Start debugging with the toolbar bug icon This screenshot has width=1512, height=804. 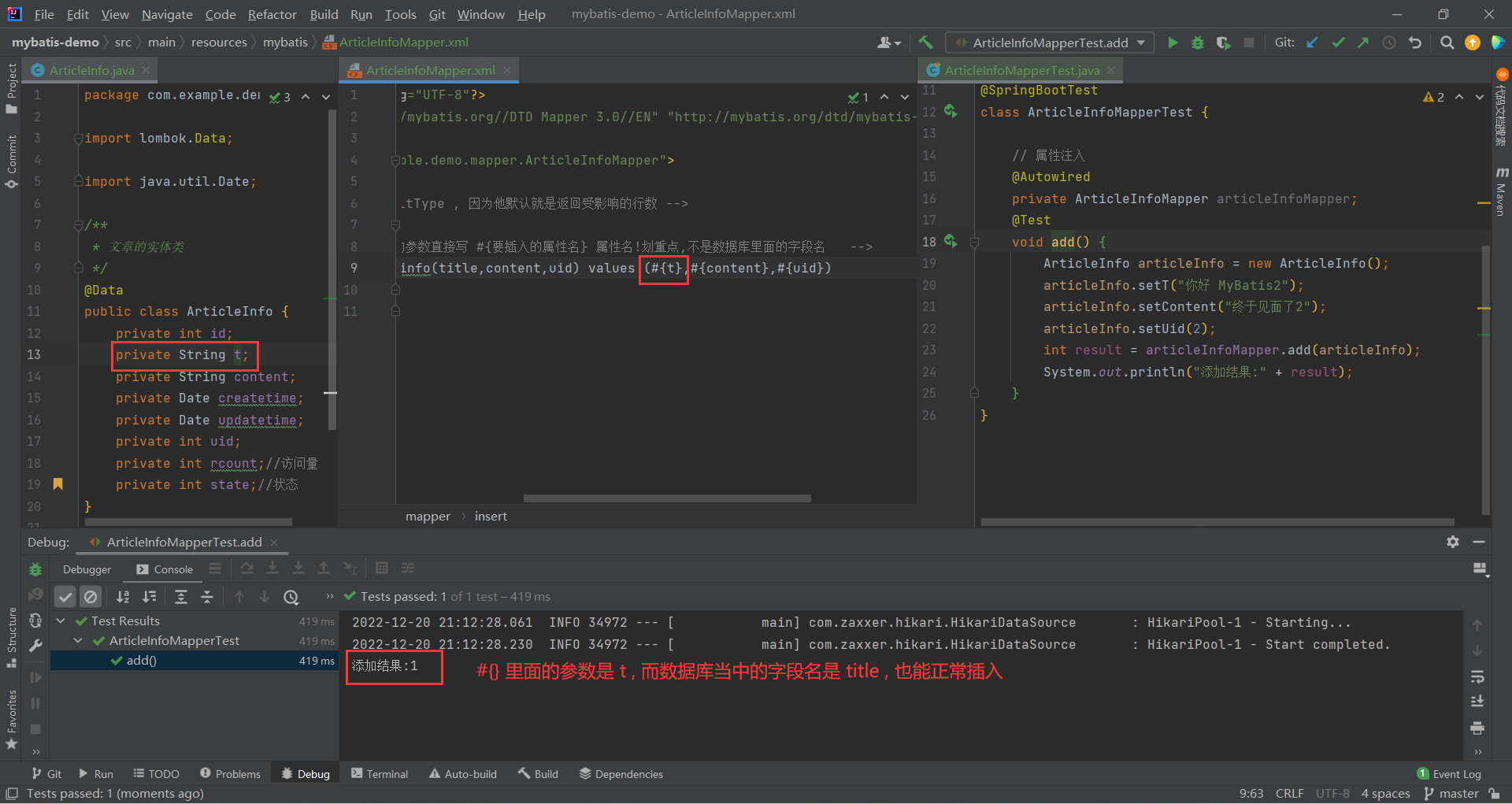pos(1198,43)
